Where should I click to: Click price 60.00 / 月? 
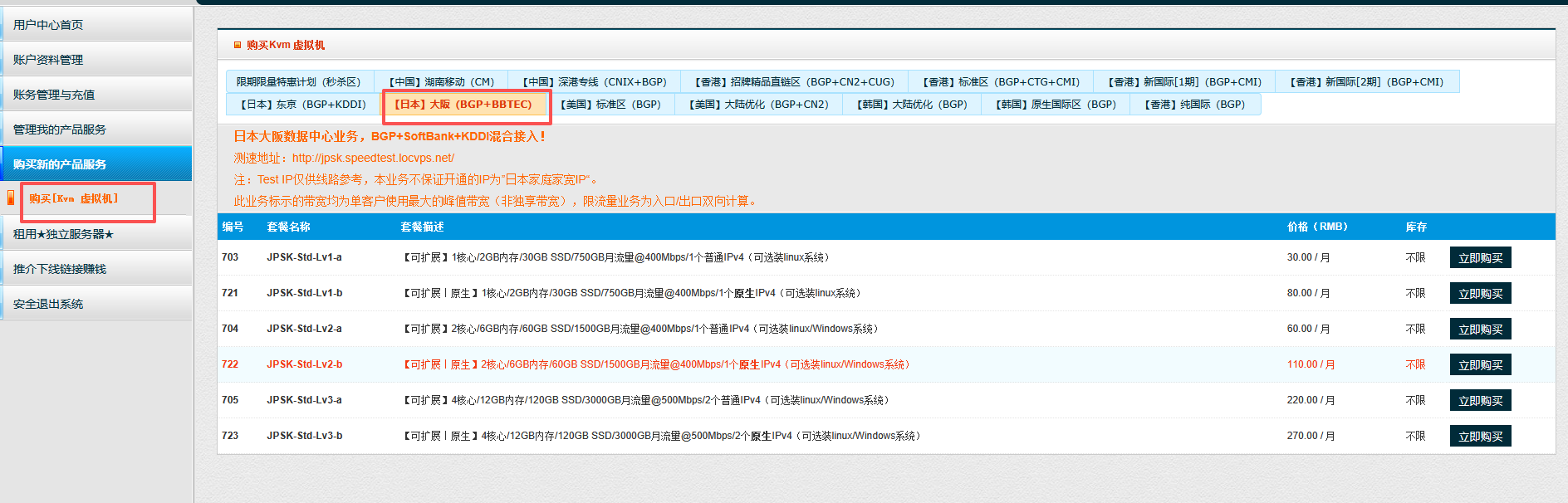(x=1308, y=329)
